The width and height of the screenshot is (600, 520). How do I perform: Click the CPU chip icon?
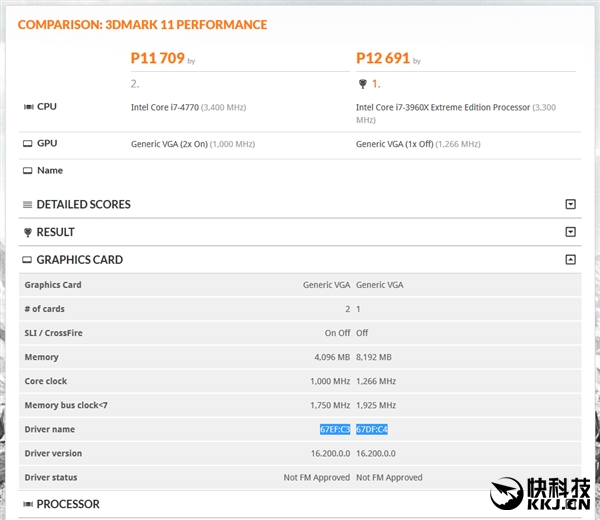[28, 107]
